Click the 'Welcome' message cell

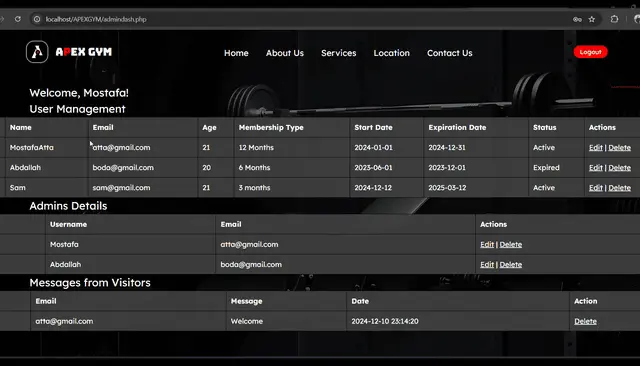point(247,321)
